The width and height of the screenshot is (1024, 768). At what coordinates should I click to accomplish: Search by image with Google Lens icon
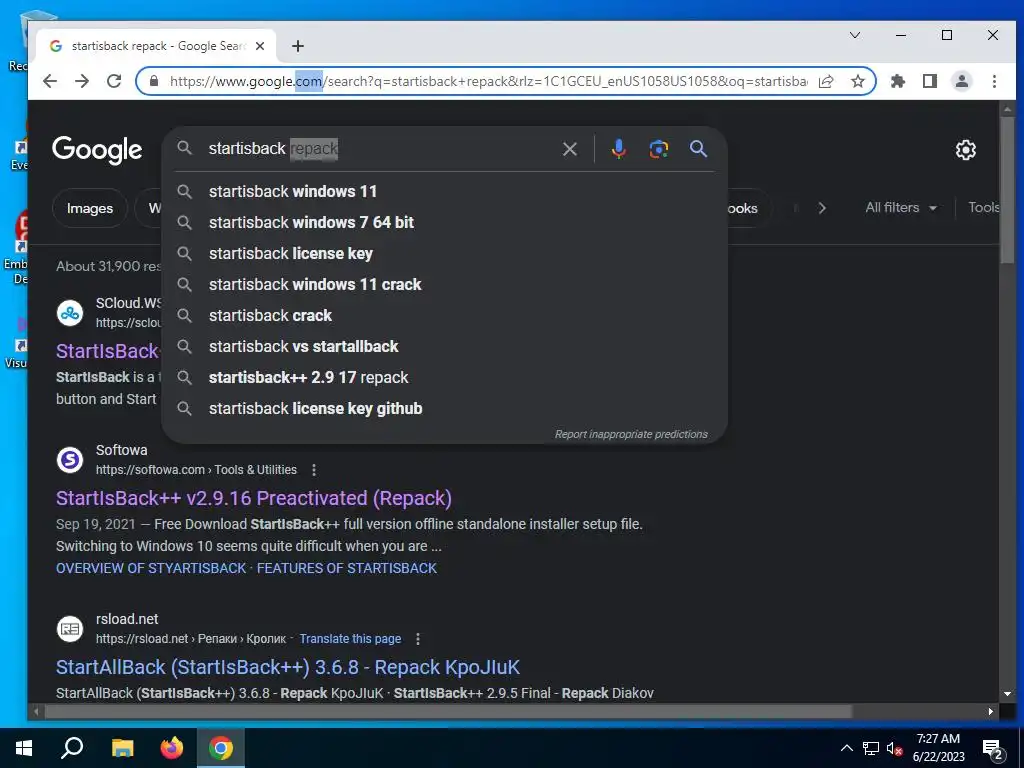pos(658,150)
